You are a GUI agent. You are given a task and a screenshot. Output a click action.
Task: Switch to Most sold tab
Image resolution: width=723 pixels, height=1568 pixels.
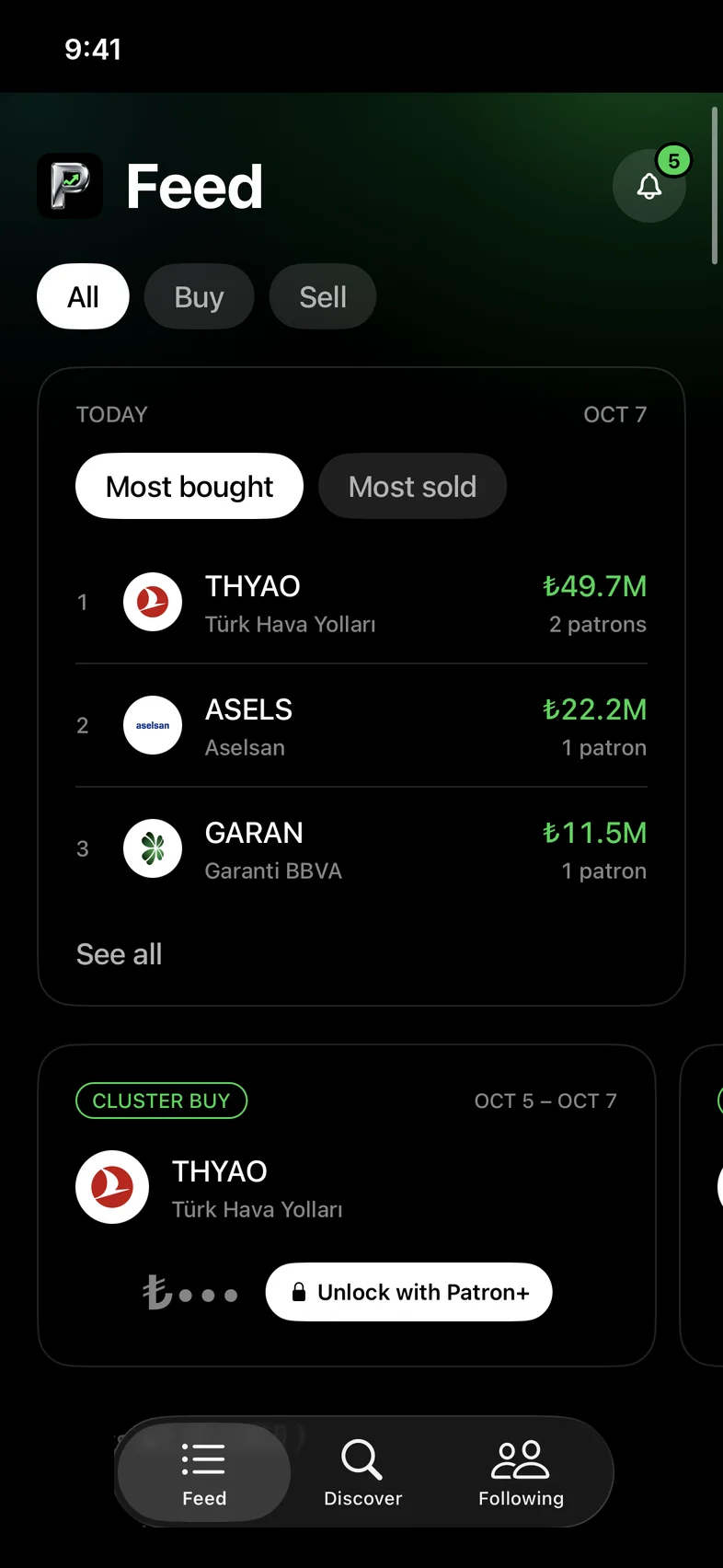412,486
